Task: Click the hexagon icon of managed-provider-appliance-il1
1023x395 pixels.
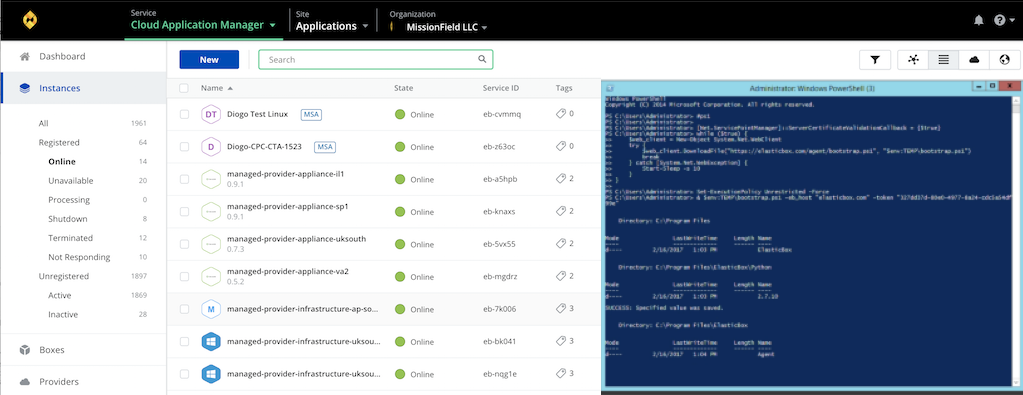Action: [211, 180]
